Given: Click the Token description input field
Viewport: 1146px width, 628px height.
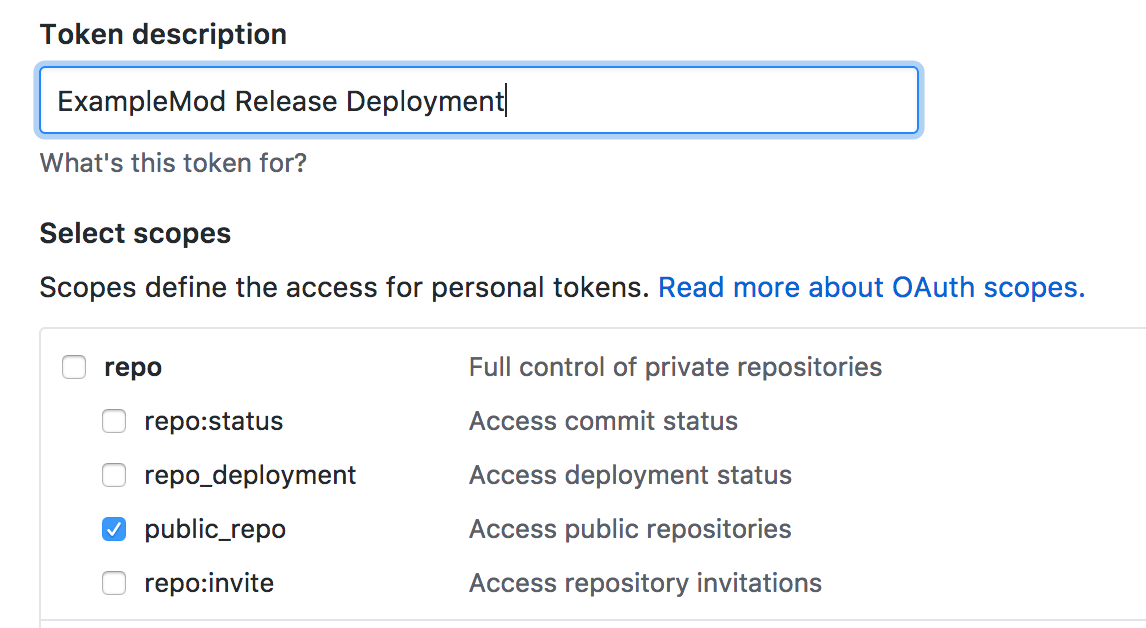Looking at the screenshot, I should [479, 100].
